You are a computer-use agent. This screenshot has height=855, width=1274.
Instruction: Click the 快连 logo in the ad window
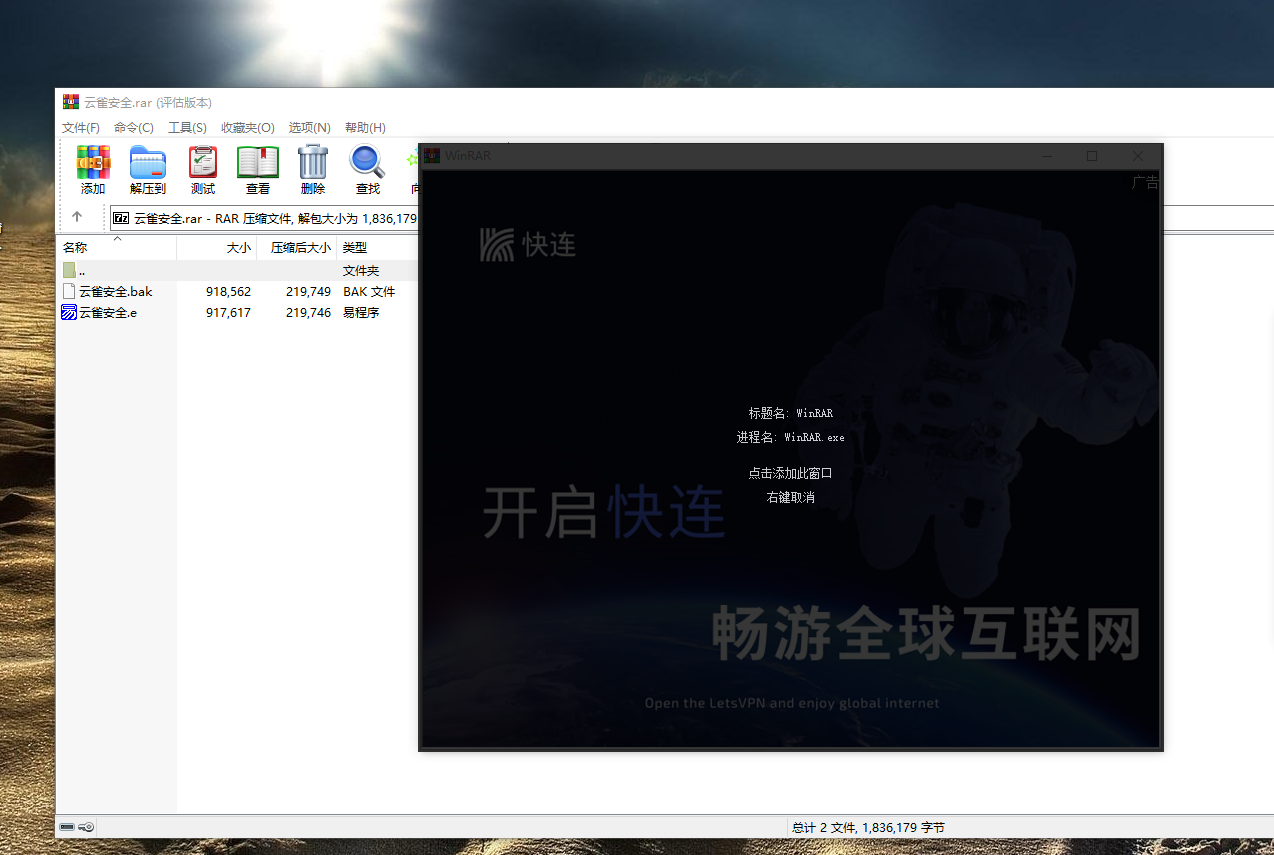pyautogui.click(x=528, y=244)
